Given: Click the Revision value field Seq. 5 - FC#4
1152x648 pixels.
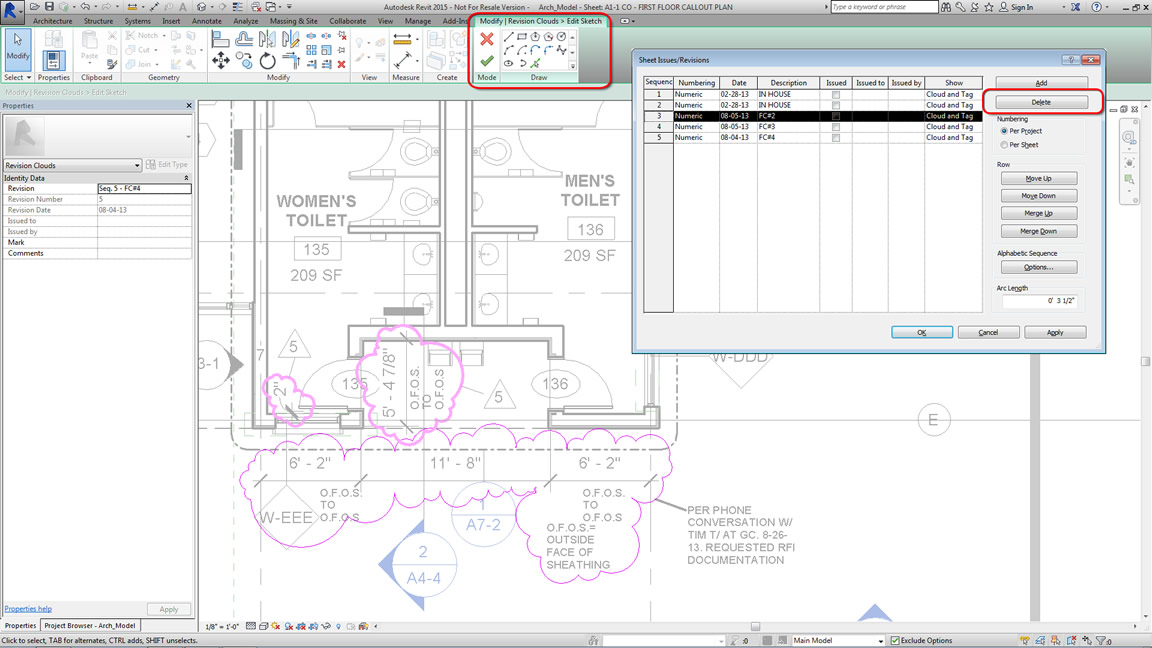Looking at the screenshot, I should (x=144, y=189).
